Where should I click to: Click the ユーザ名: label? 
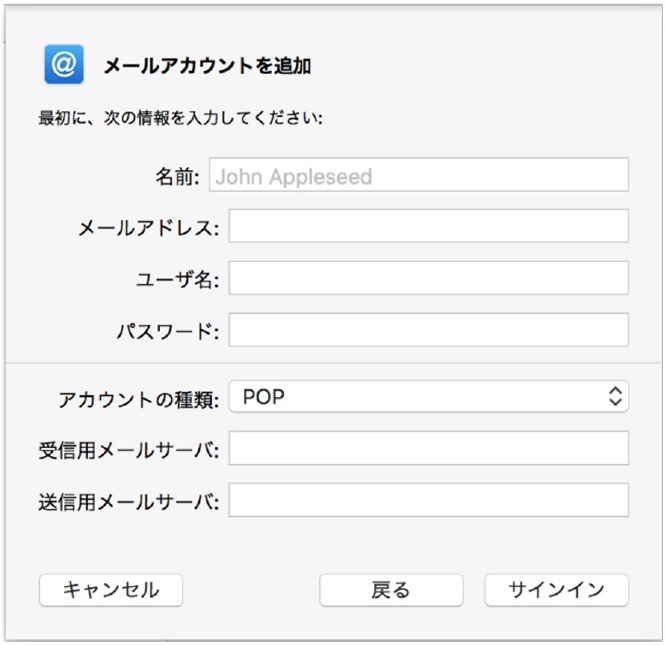178,280
